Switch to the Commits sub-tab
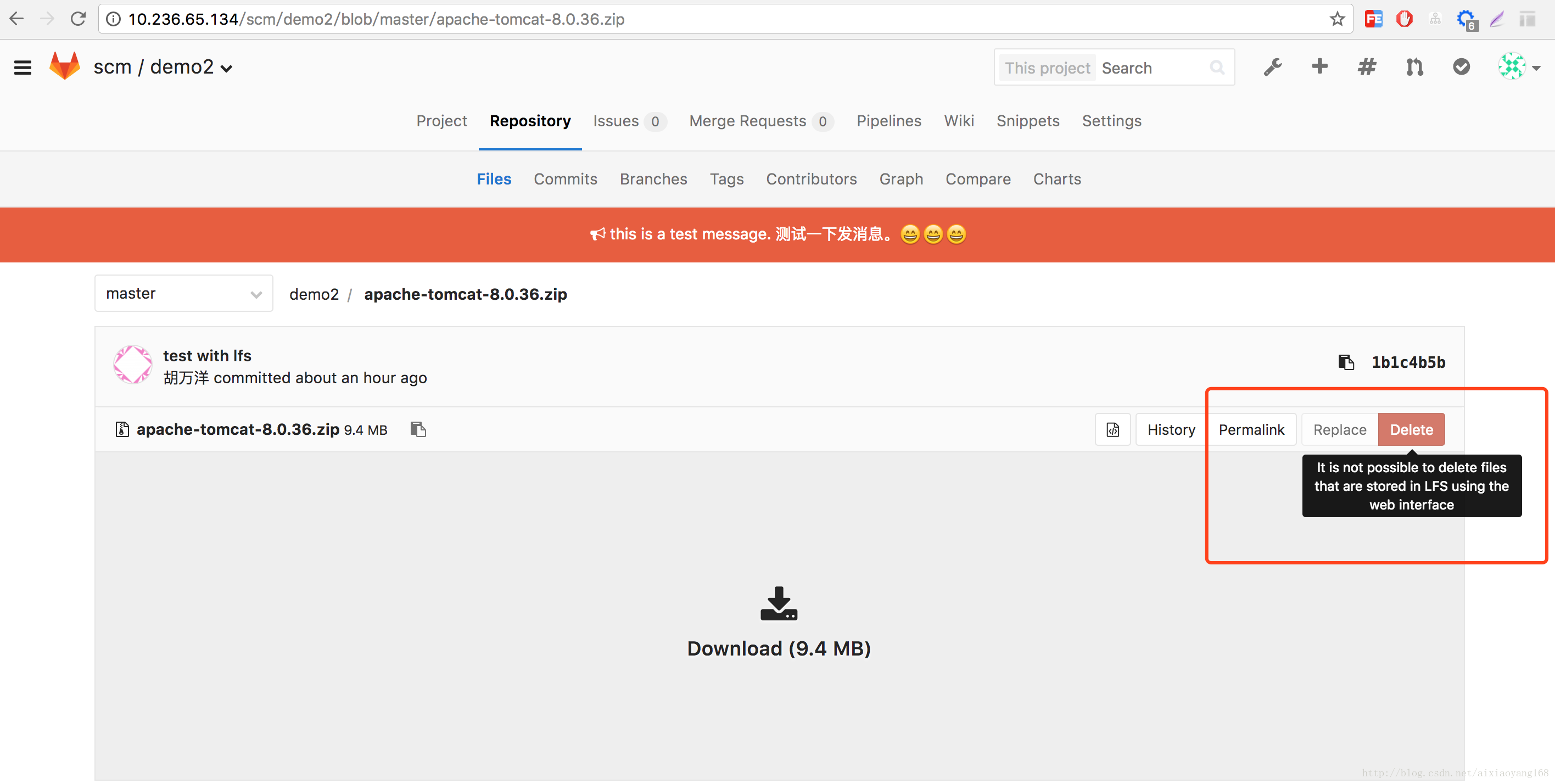1555x784 pixels. pyautogui.click(x=565, y=179)
